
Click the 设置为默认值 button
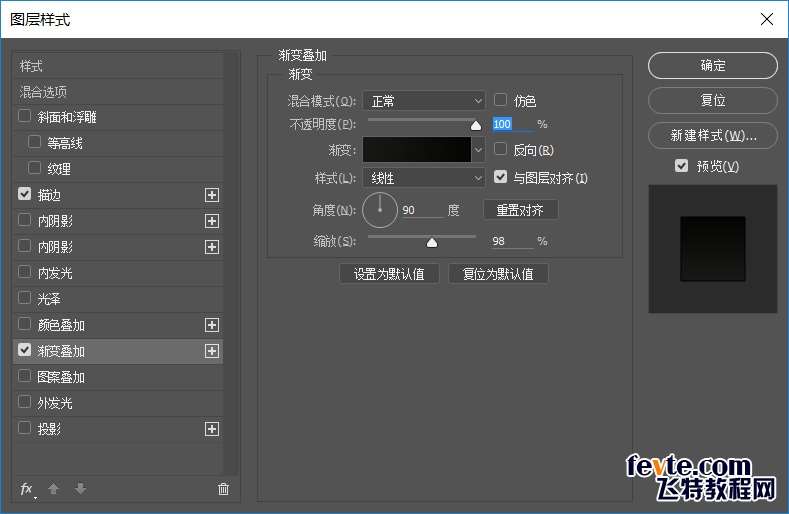(x=389, y=274)
